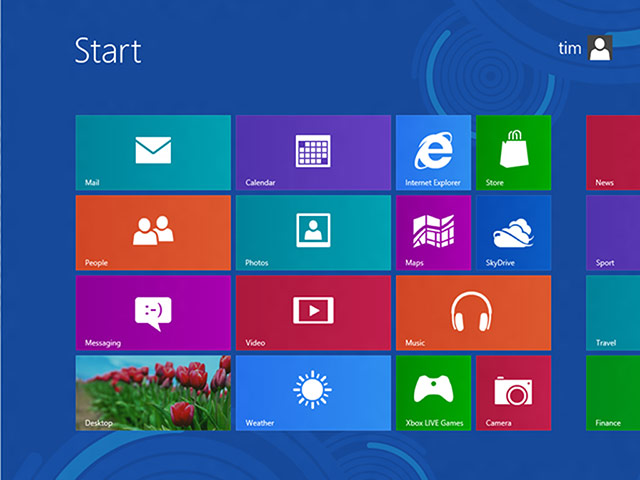Open the Video tile
640x480 pixels.
[313, 313]
